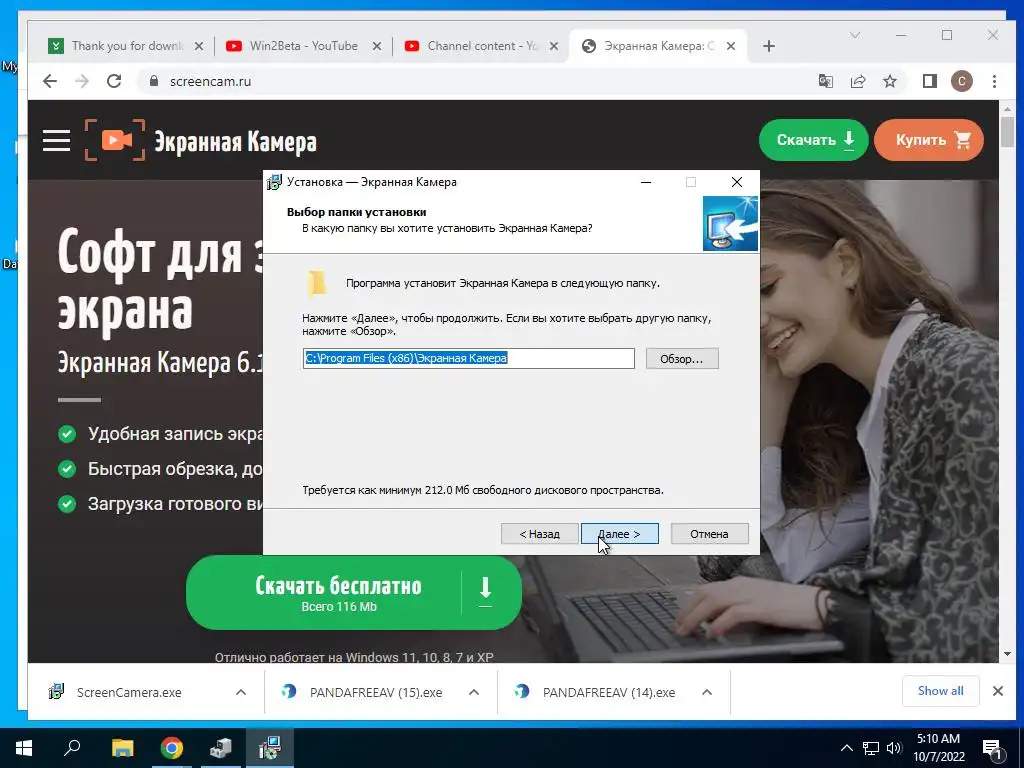The width and height of the screenshot is (1024, 768).
Task: Close the active Экранная Камера tab
Action: pyautogui.click(x=731, y=46)
